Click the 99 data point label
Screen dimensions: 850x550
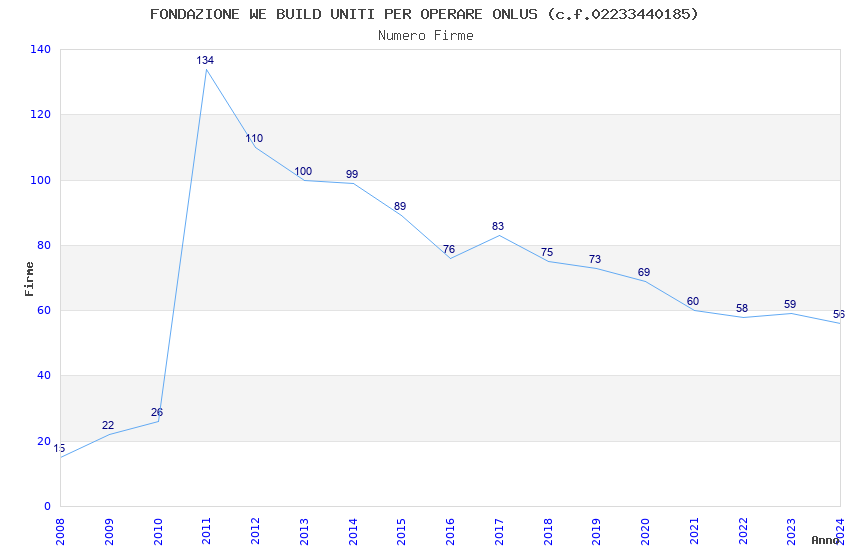pos(352,174)
